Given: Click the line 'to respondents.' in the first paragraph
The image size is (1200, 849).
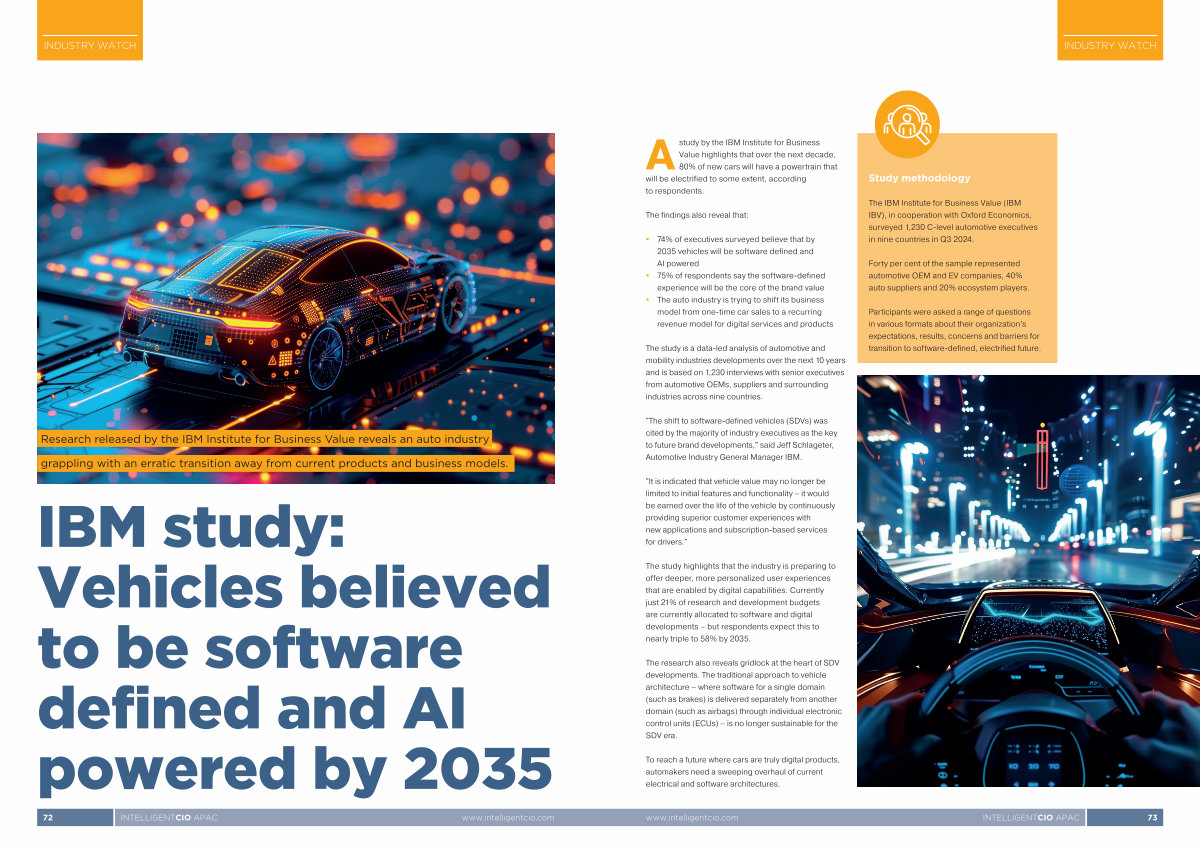Looking at the screenshot, I should click(x=675, y=190).
